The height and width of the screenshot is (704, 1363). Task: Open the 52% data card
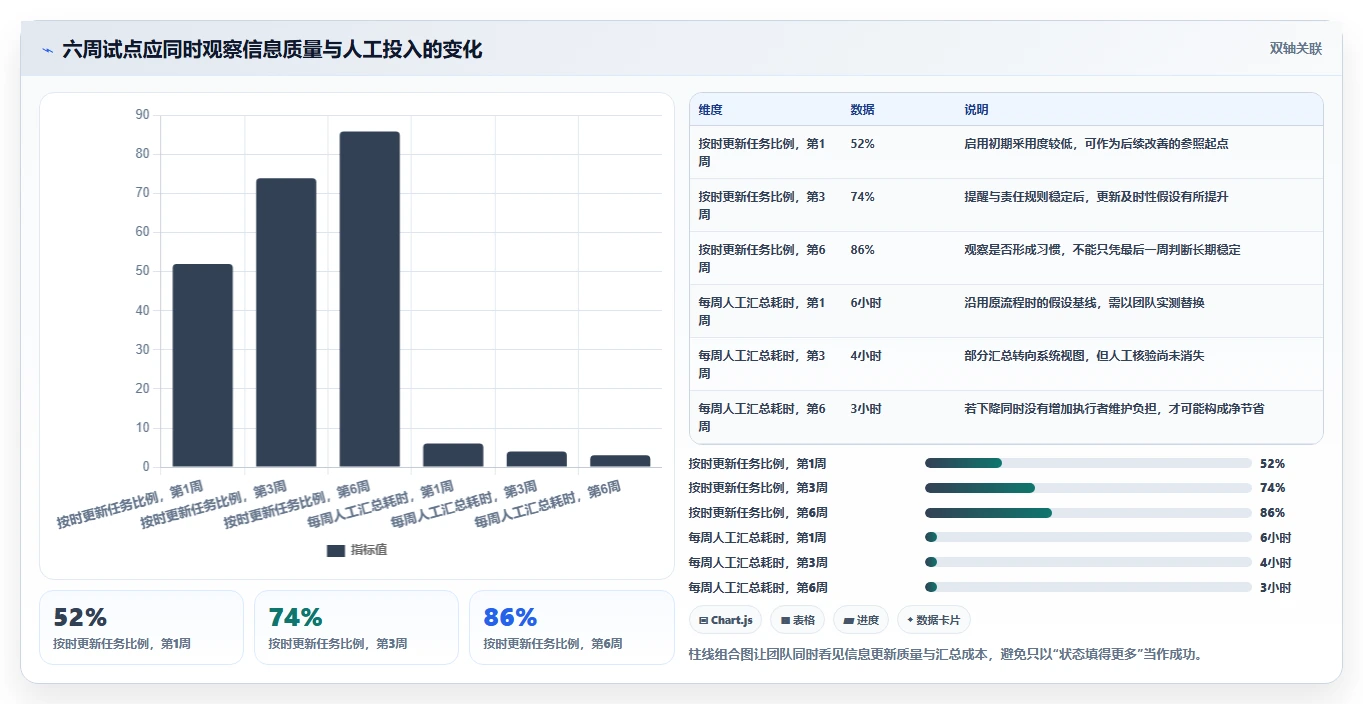[141, 627]
